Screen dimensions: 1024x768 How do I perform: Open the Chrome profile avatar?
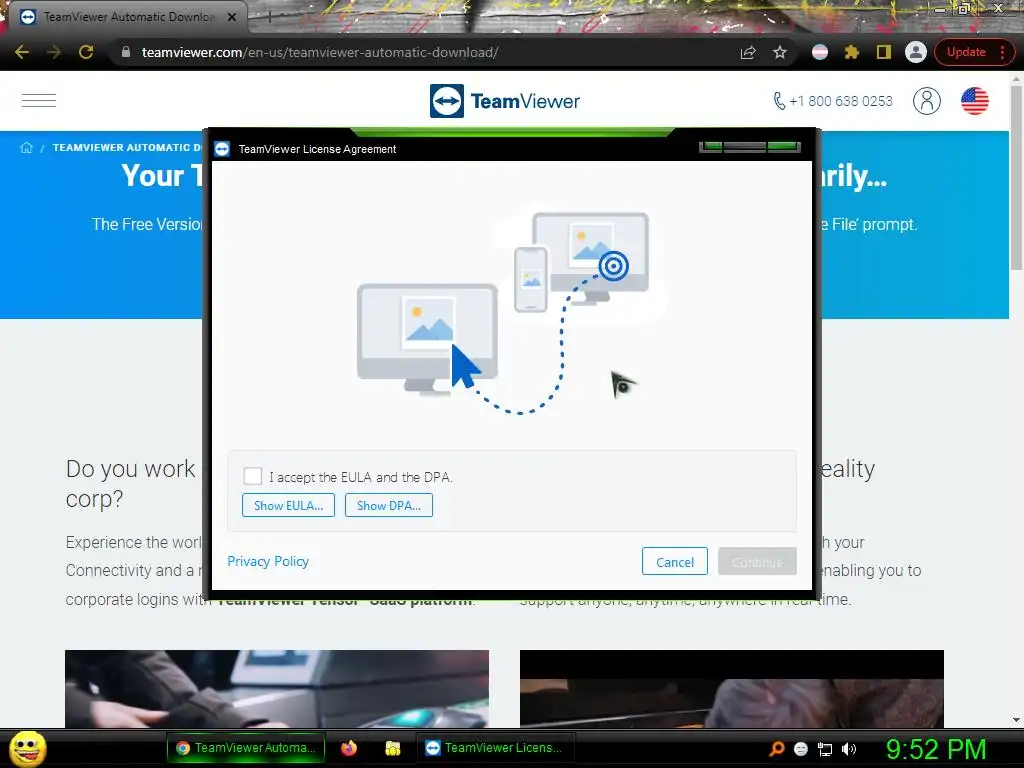pyautogui.click(x=916, y=52)
